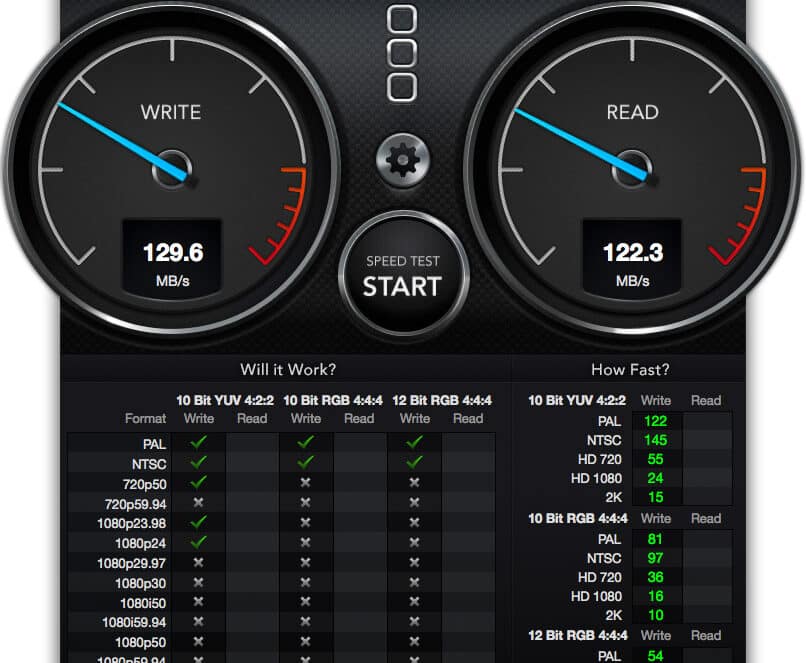Click the Speed Test START button
The image size is (806, 663).
[403, 275]
